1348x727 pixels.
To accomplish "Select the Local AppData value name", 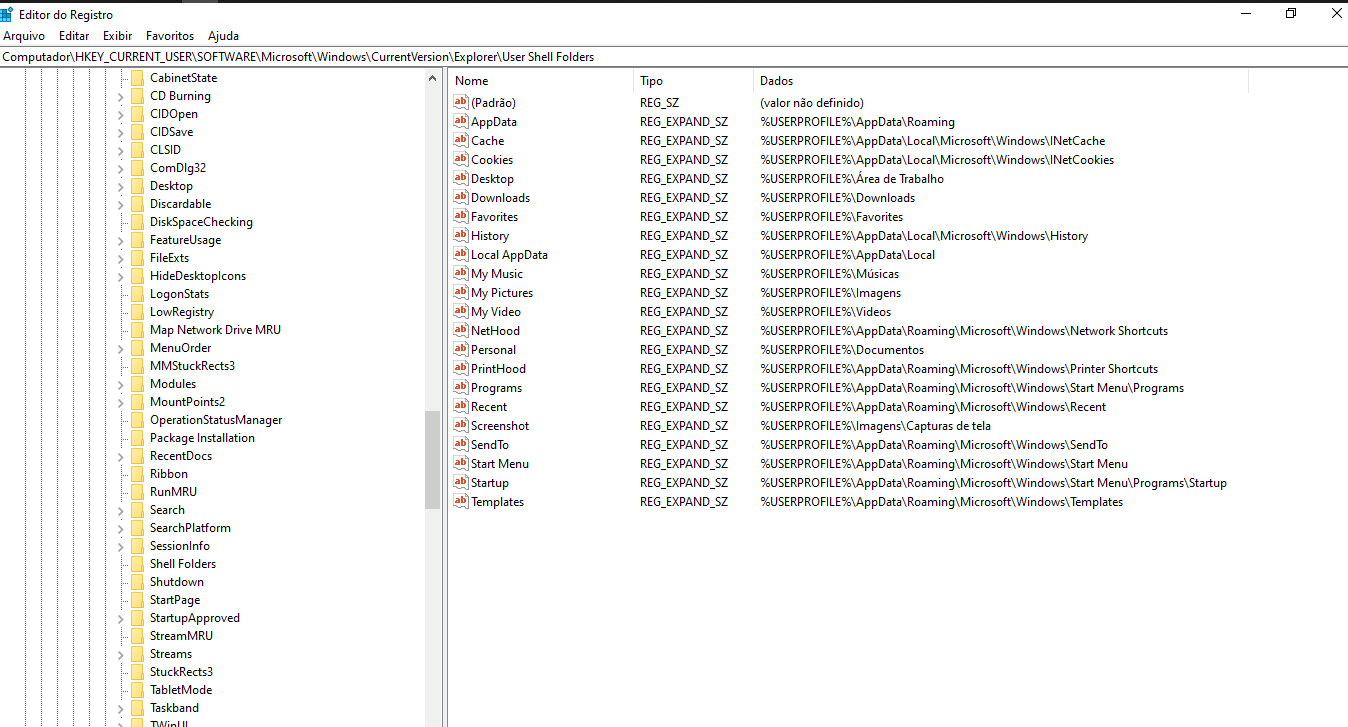I will pyautogui.click(x=509, y=255).
